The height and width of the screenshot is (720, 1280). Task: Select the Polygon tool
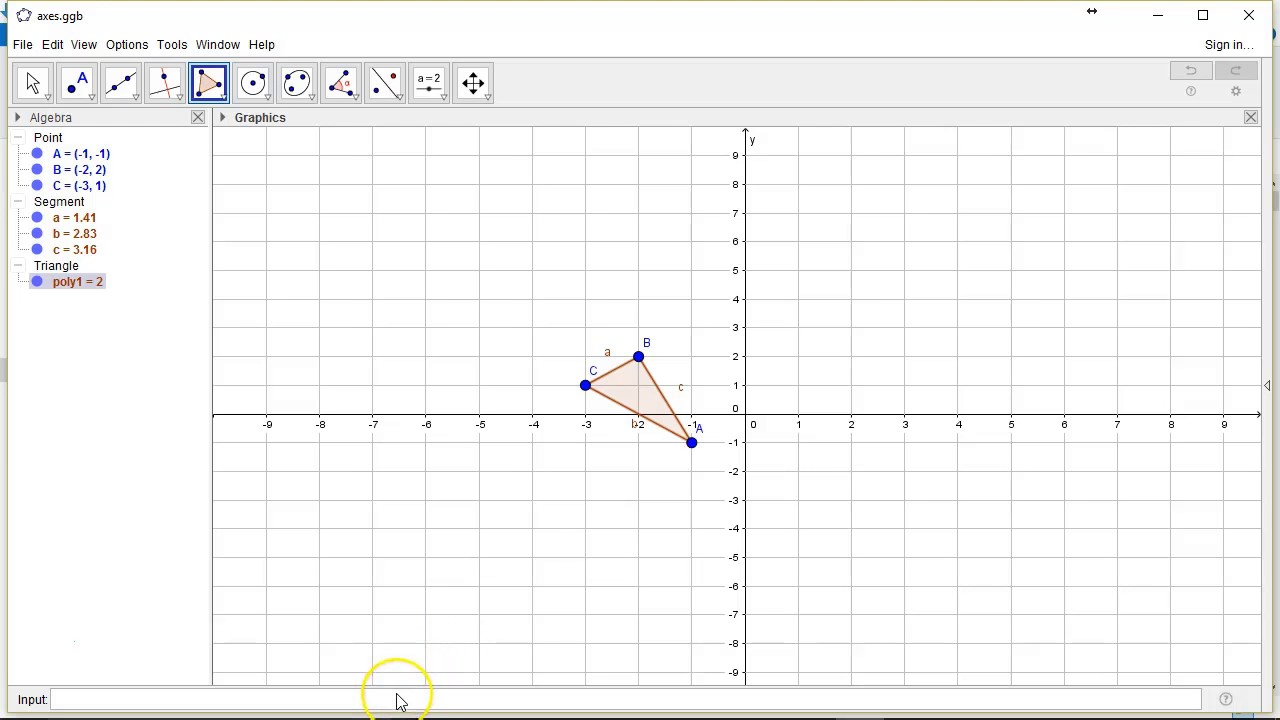(x=209, y=83)
